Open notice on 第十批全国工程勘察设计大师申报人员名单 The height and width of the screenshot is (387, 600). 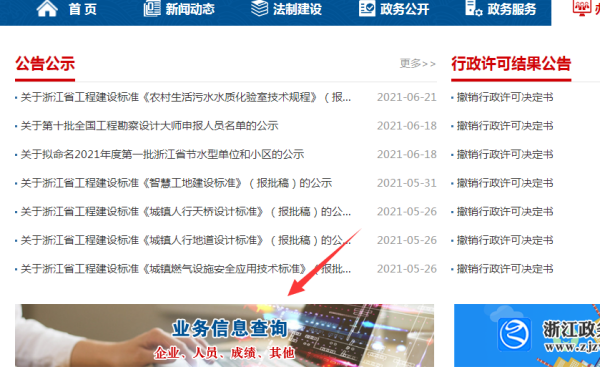[x=149, y=126]
